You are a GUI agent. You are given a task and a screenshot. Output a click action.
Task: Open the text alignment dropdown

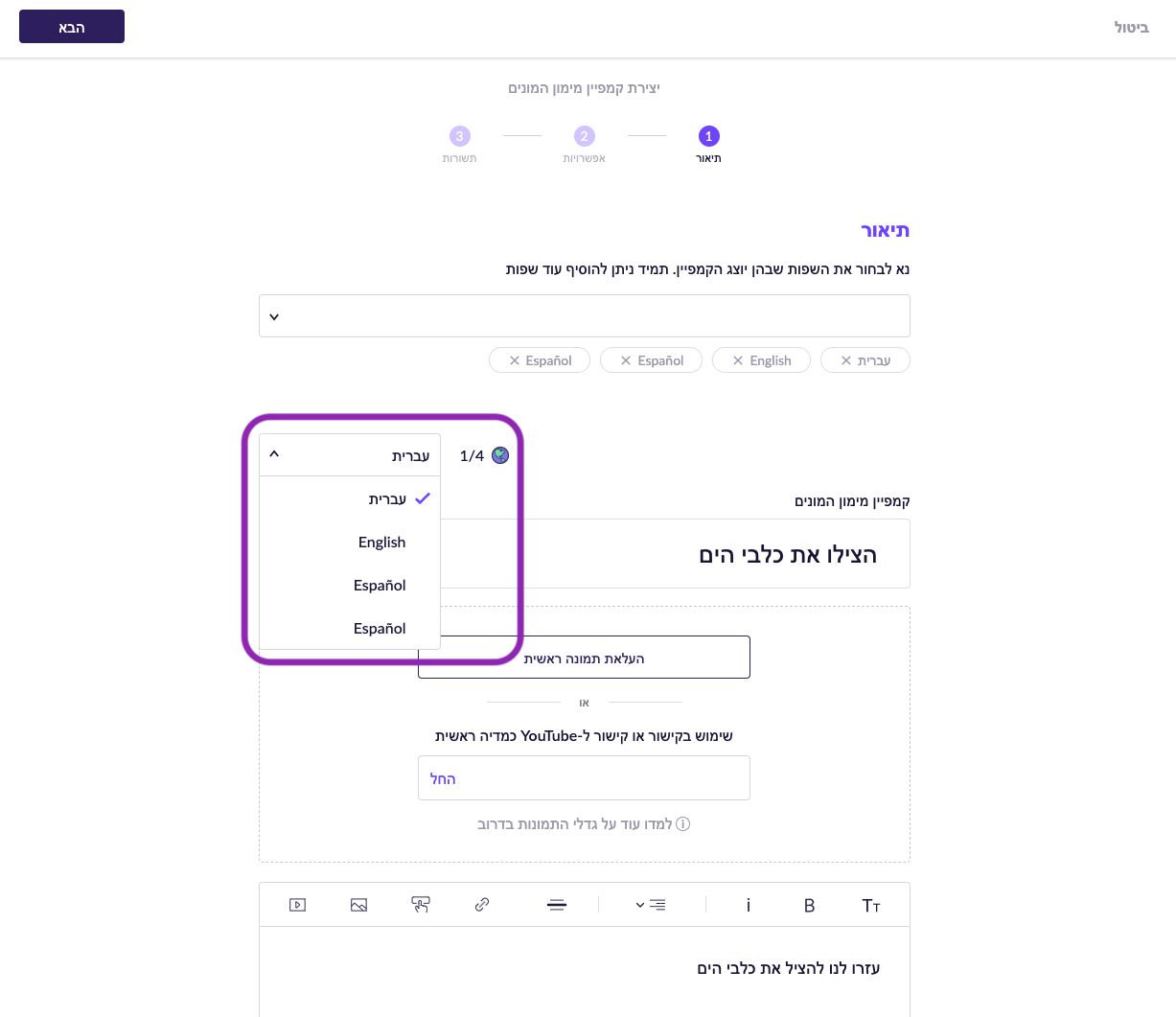[651, 905]
